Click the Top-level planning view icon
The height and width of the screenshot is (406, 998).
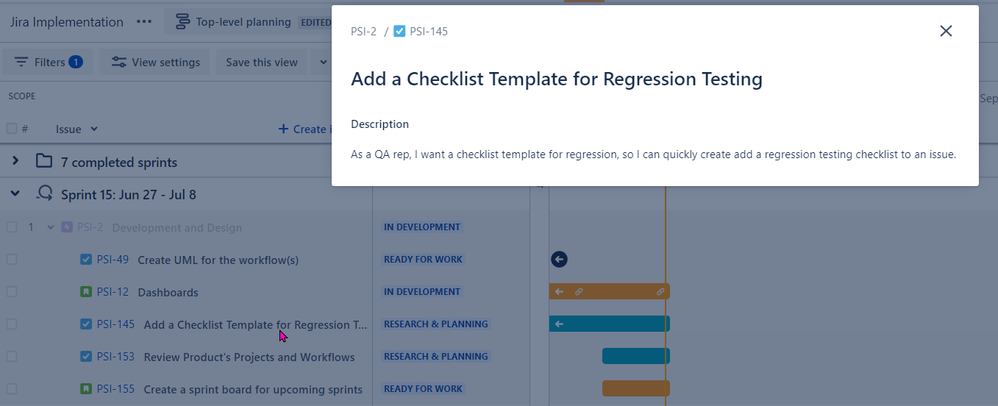point(183,22)
